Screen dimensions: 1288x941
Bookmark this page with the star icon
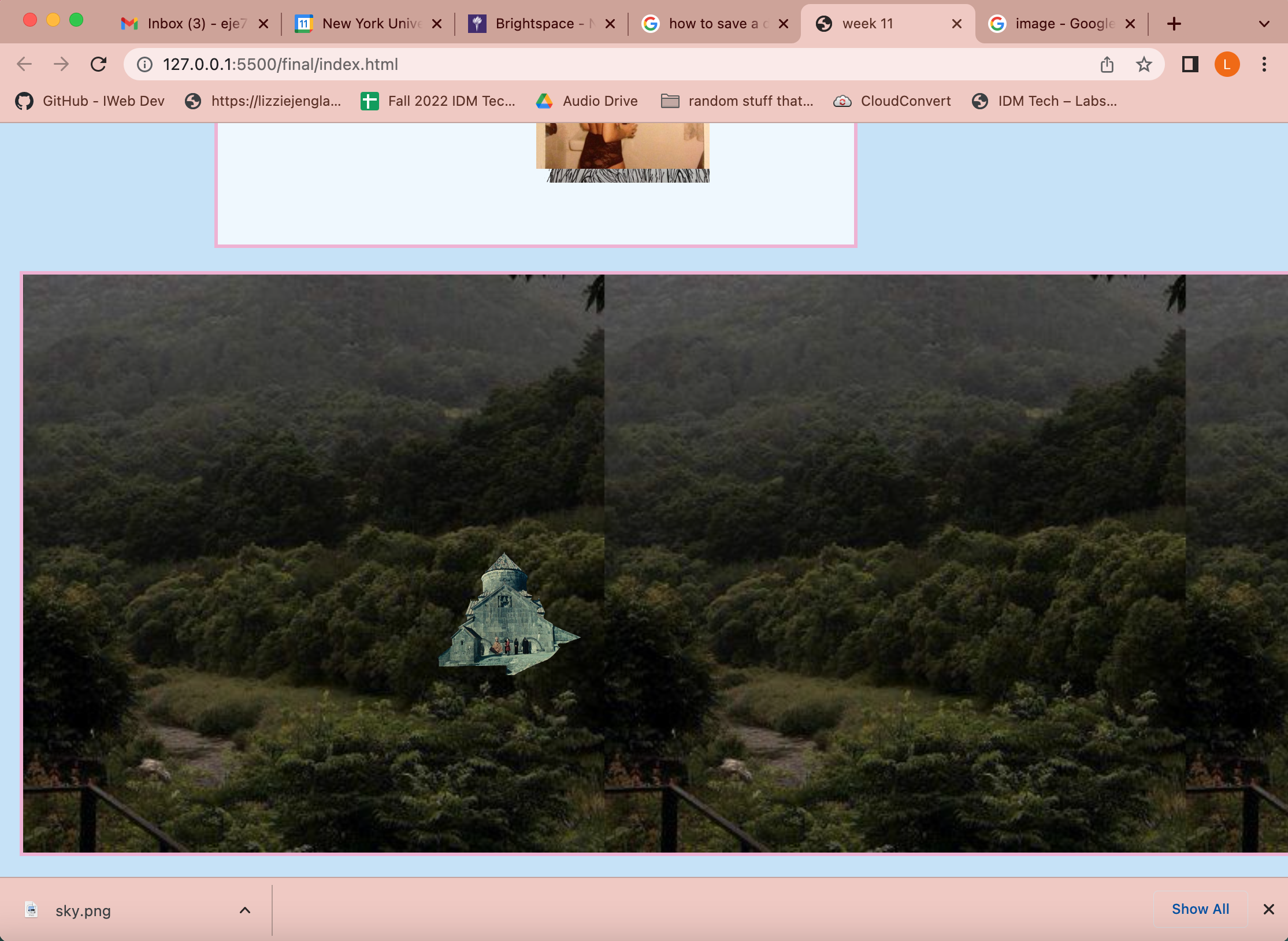tap(1144, 64)
